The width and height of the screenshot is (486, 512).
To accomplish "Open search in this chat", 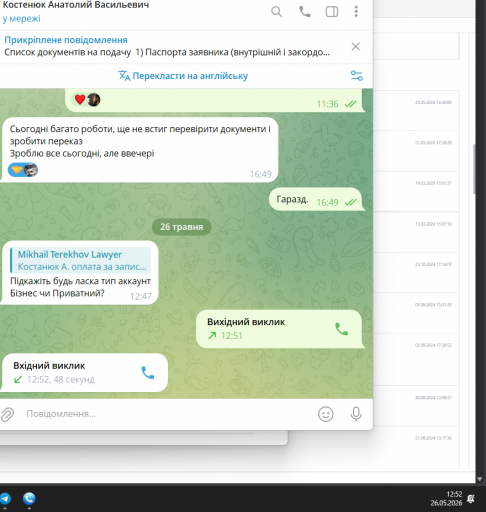I will [x=276, y=12].
